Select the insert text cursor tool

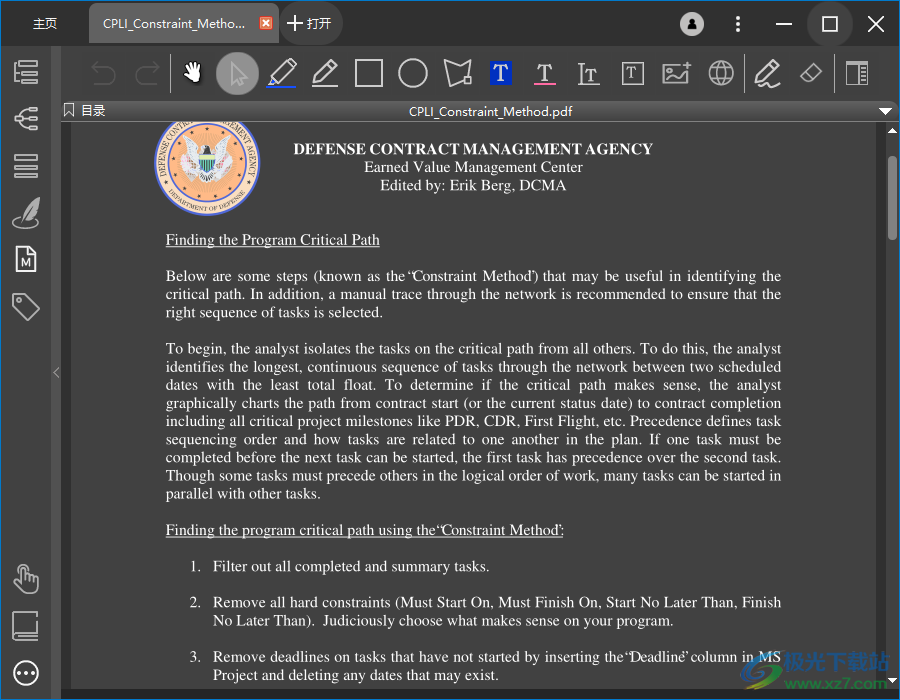click(588, 73)
